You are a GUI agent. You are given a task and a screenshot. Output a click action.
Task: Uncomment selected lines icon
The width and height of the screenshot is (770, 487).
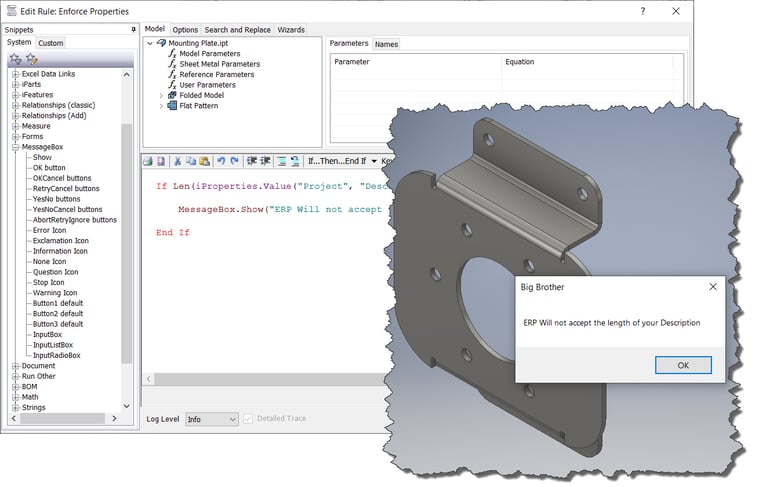(x=295, y=161)
